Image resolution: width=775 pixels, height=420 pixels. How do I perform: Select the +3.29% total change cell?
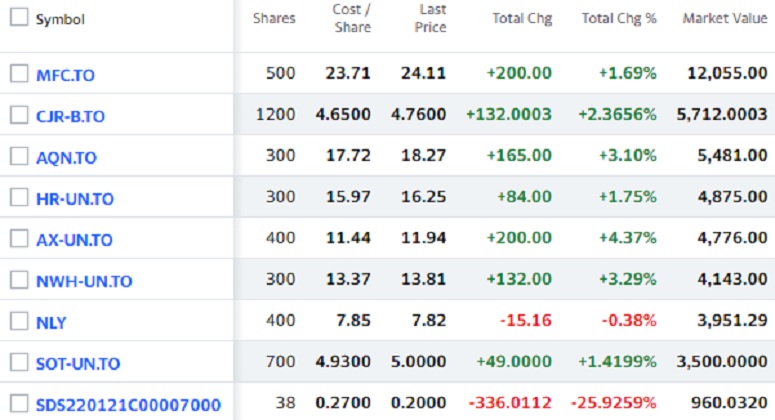pos(627,279)
